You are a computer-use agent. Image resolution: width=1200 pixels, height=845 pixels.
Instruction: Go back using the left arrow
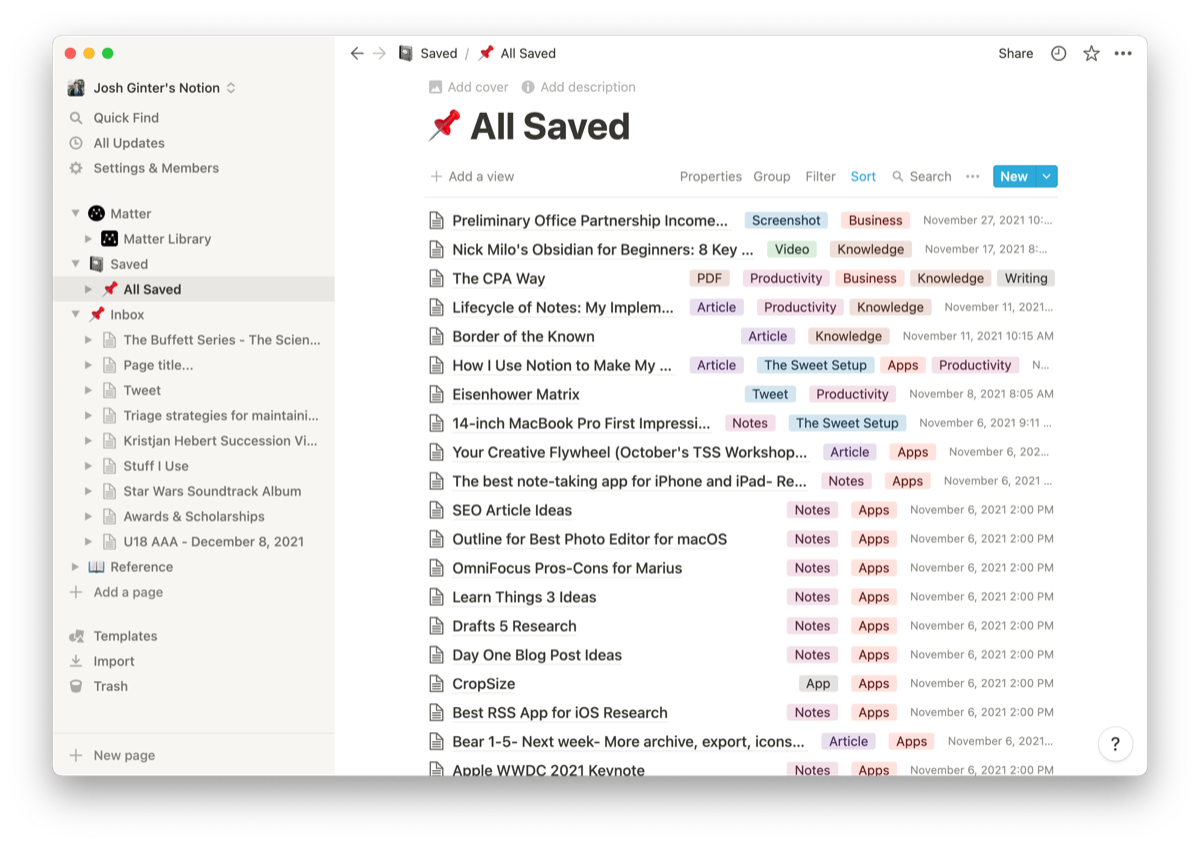pyautogui.click(x=357, y=53)
